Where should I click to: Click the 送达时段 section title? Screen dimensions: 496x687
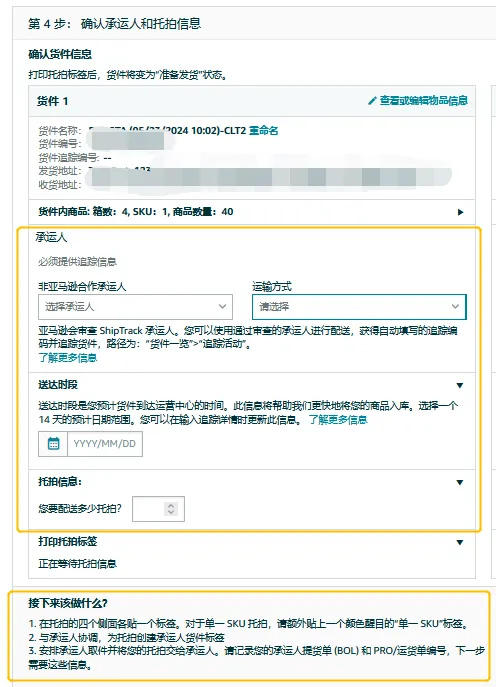click(x=58, y=385)
